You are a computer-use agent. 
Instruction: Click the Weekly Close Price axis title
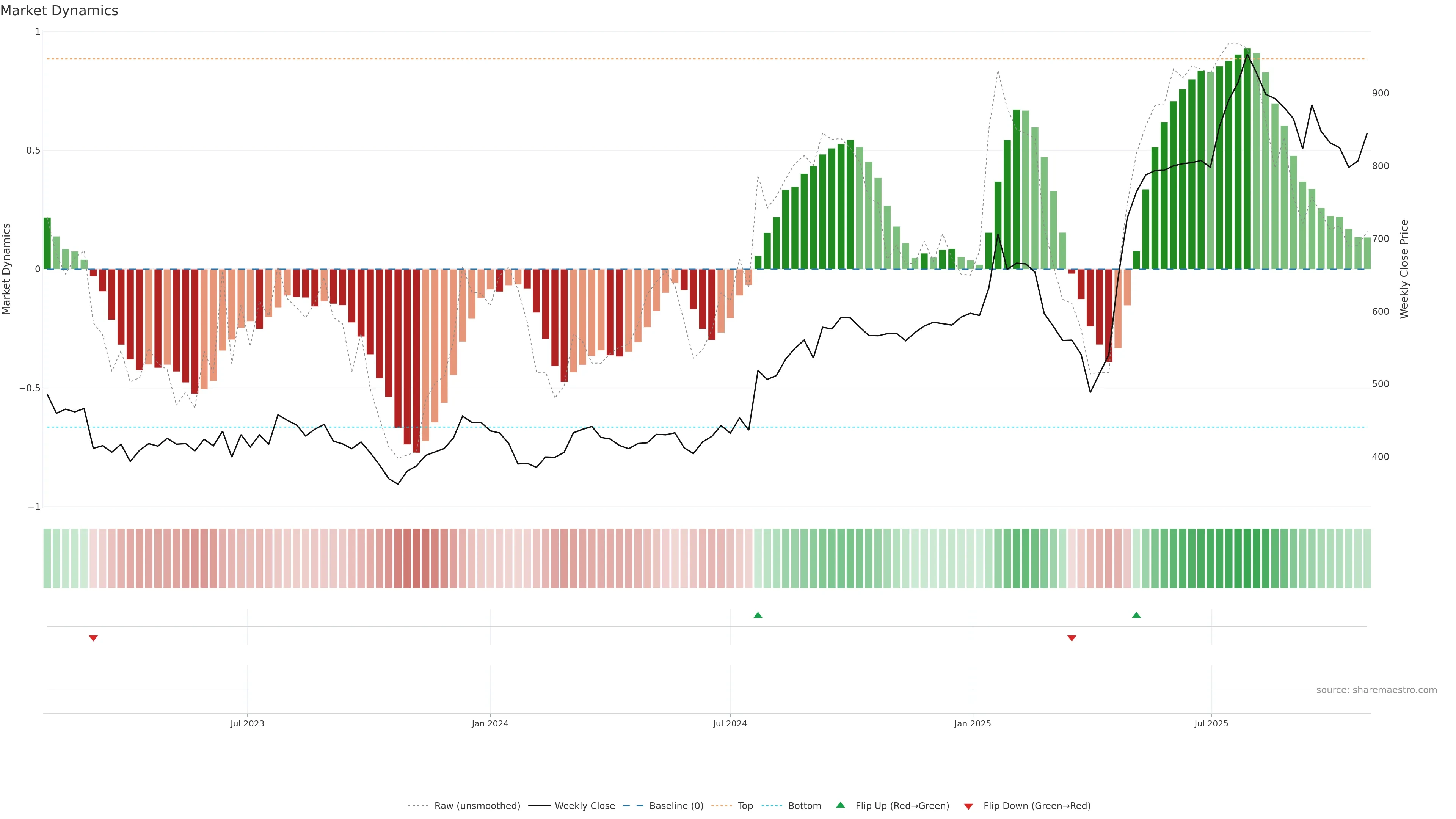[1404, 269]
